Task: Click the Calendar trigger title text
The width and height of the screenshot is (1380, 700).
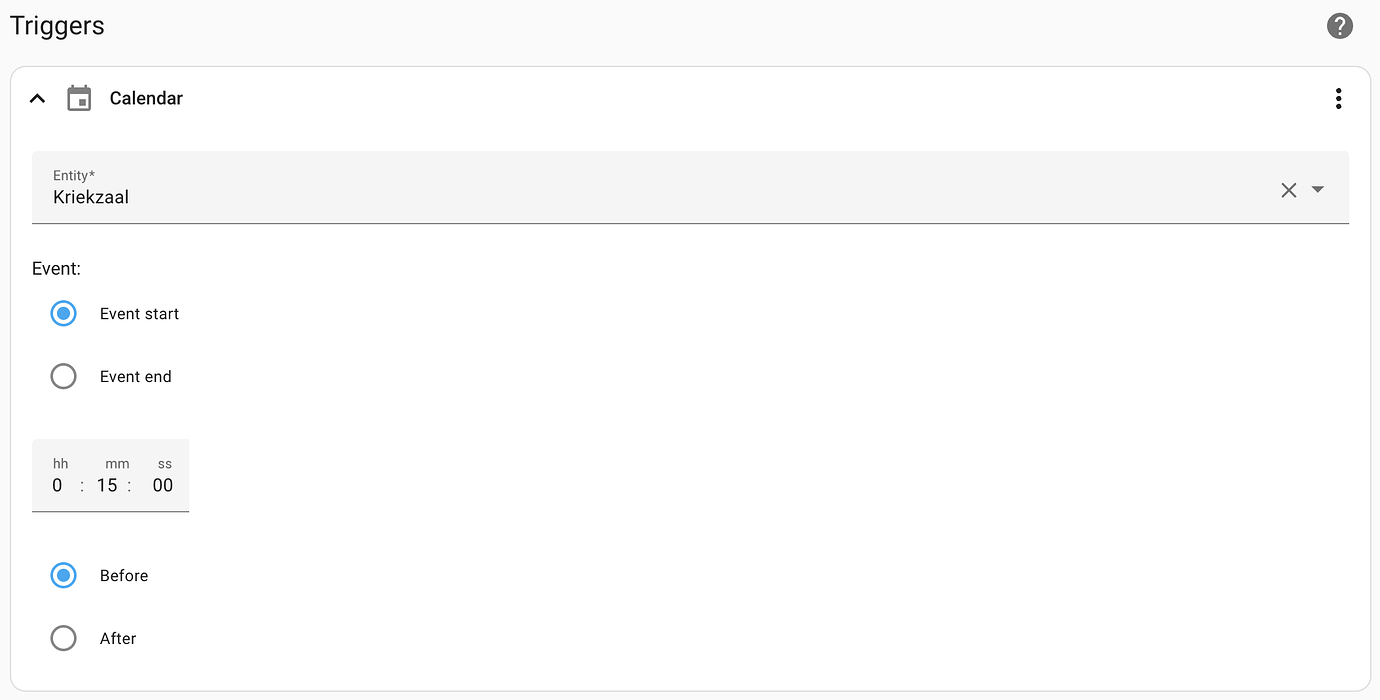Action: pyautogui.click(x=146, y=98)
